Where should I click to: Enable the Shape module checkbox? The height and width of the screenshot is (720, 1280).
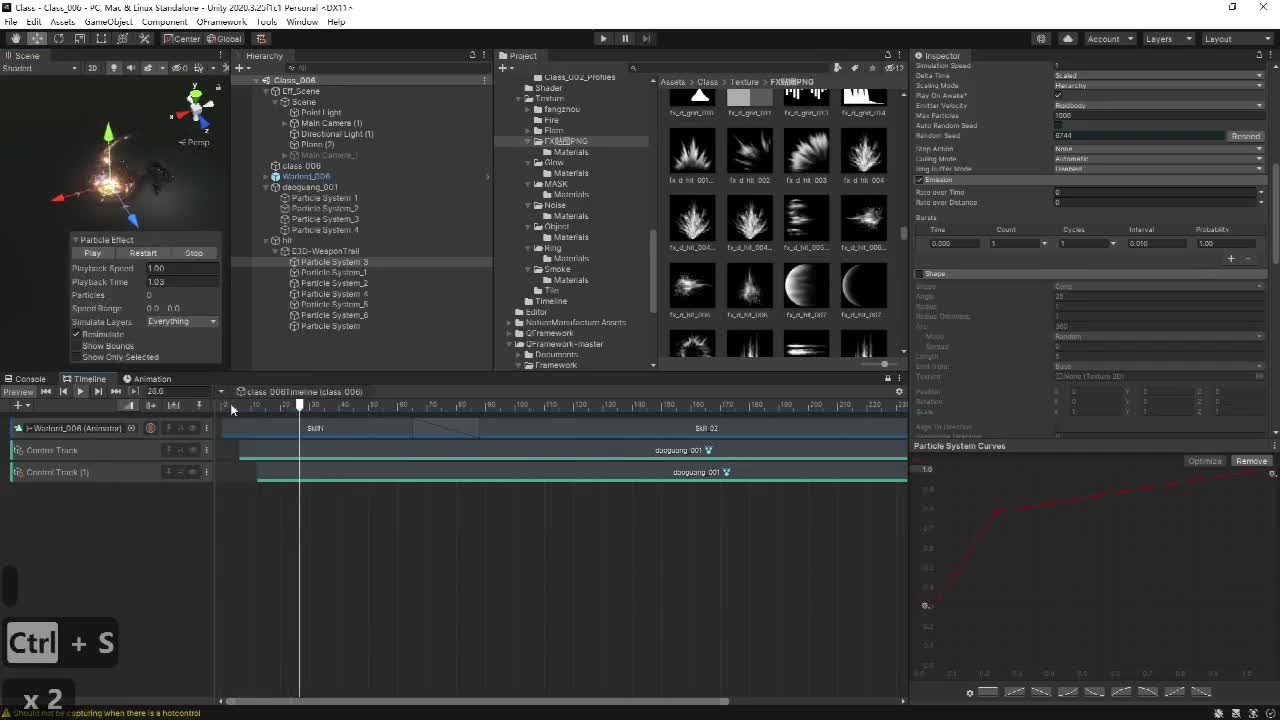tap(920, 274)
